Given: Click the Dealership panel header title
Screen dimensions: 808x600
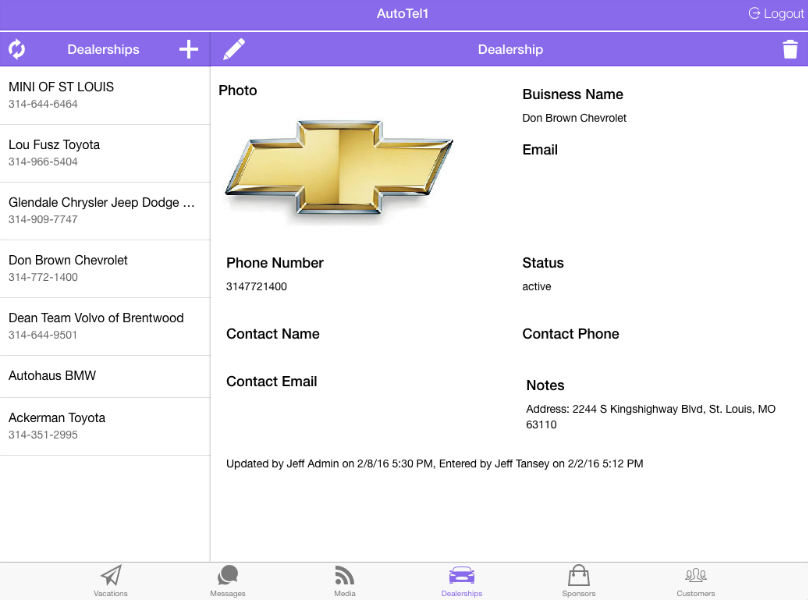Looking at the screenshot, I should [x=510, y=49].
